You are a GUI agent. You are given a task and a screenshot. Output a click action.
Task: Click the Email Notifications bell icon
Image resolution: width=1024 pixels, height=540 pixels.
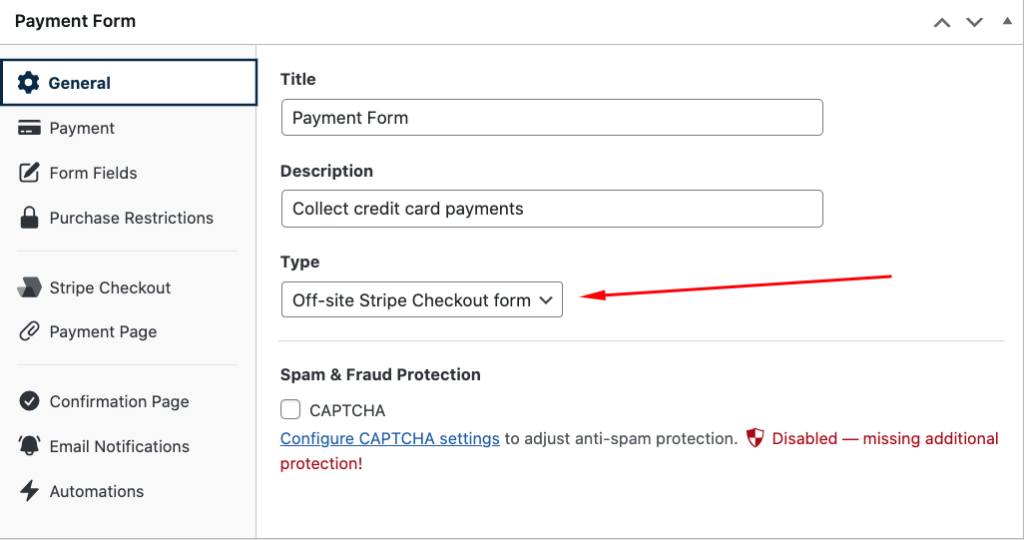point(30,447)
